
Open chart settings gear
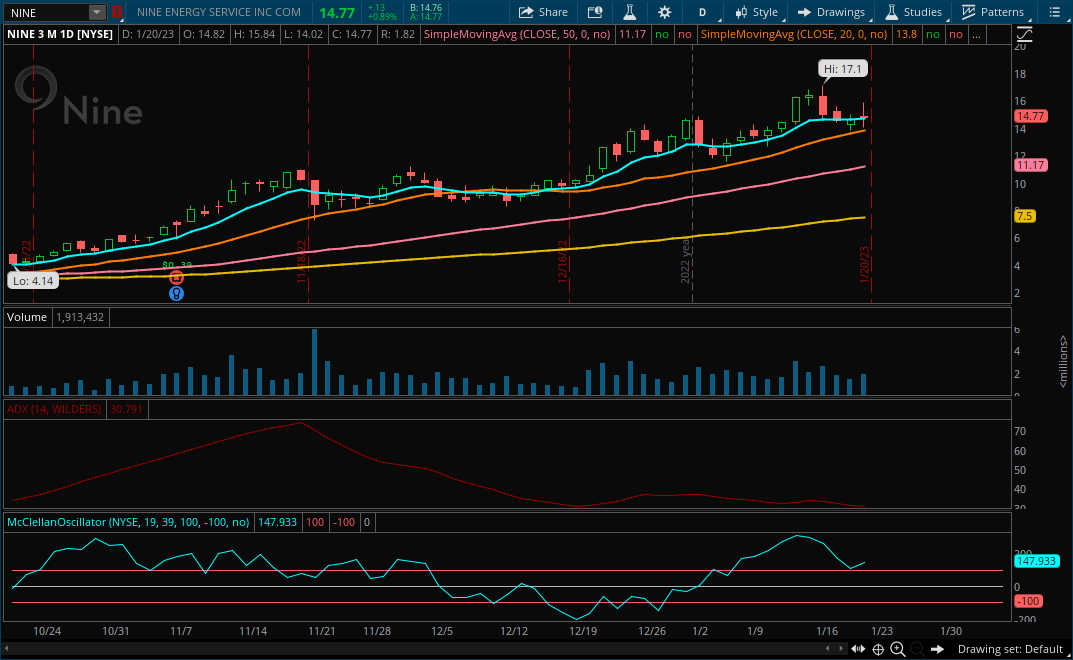pyautogui.click(x=664, y=12)
